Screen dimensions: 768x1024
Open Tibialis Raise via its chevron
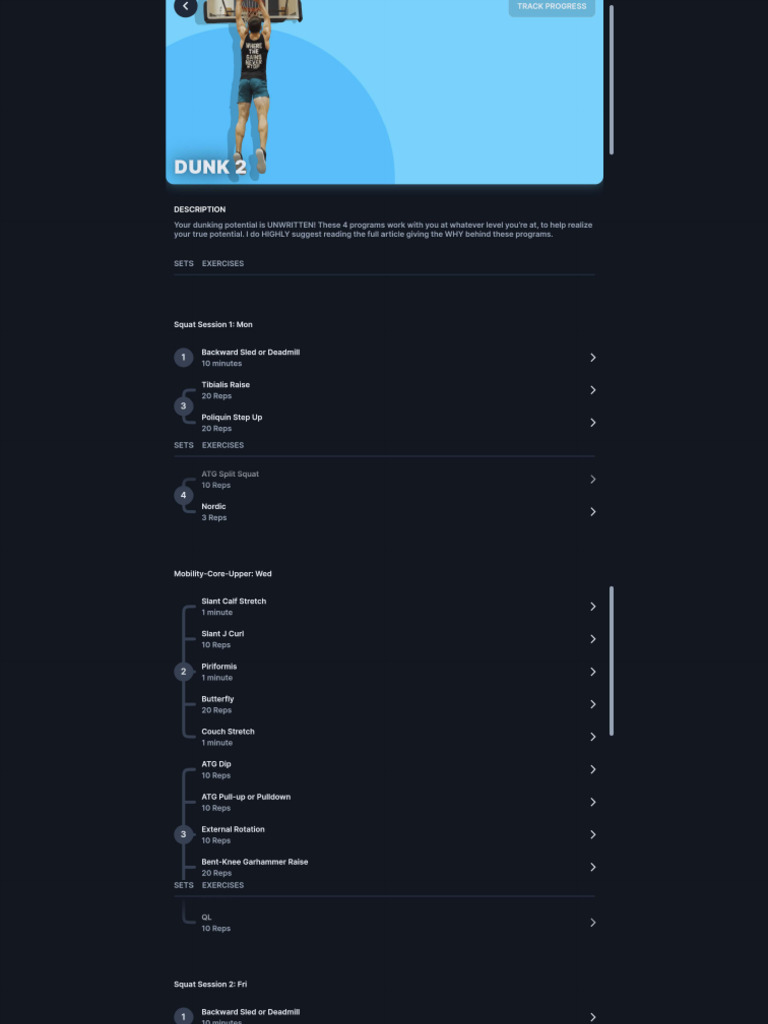coord(592,390)
